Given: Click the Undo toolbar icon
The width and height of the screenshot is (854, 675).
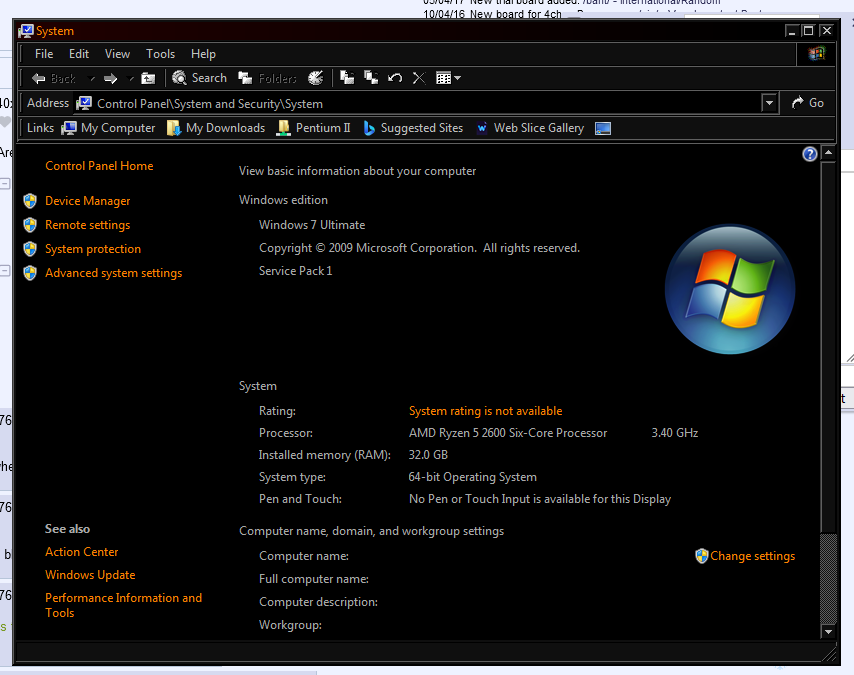Looking at the screenshot, I should [x=395, y=78].
